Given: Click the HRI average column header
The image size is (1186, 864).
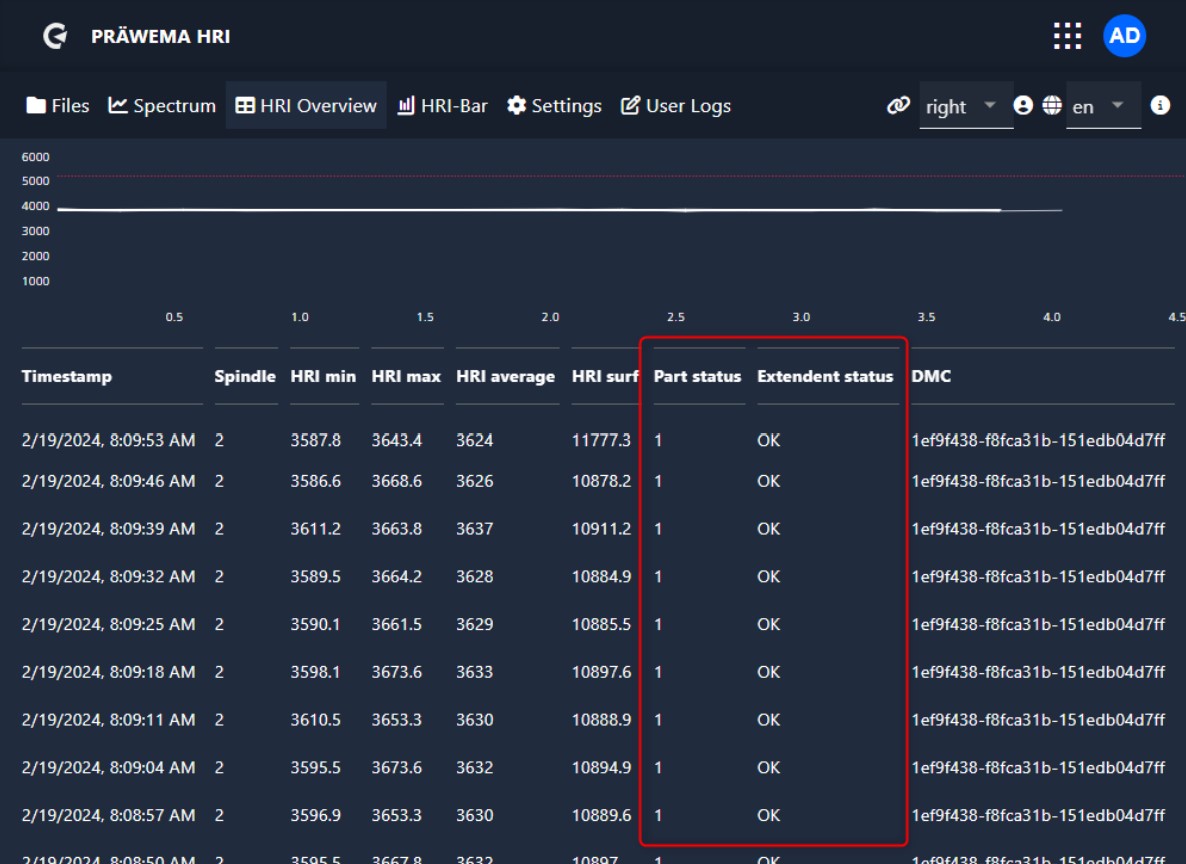Looking at the screenshot, I should [x=505, y=376].
